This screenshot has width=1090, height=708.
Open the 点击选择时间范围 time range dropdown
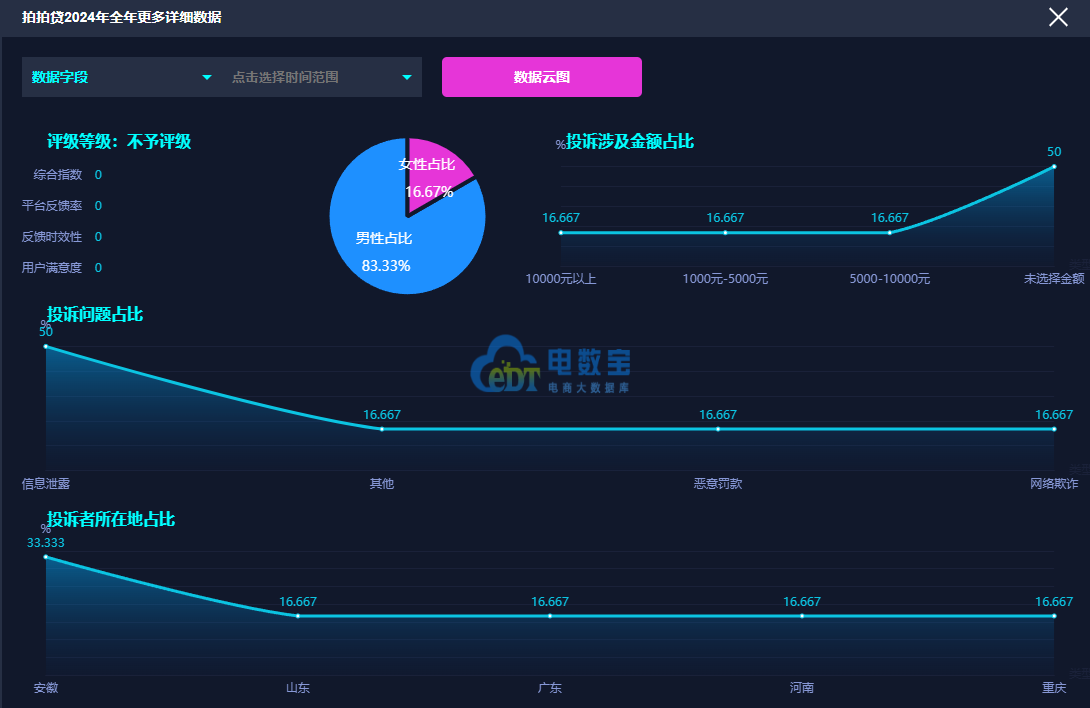(x=322, y=77)
